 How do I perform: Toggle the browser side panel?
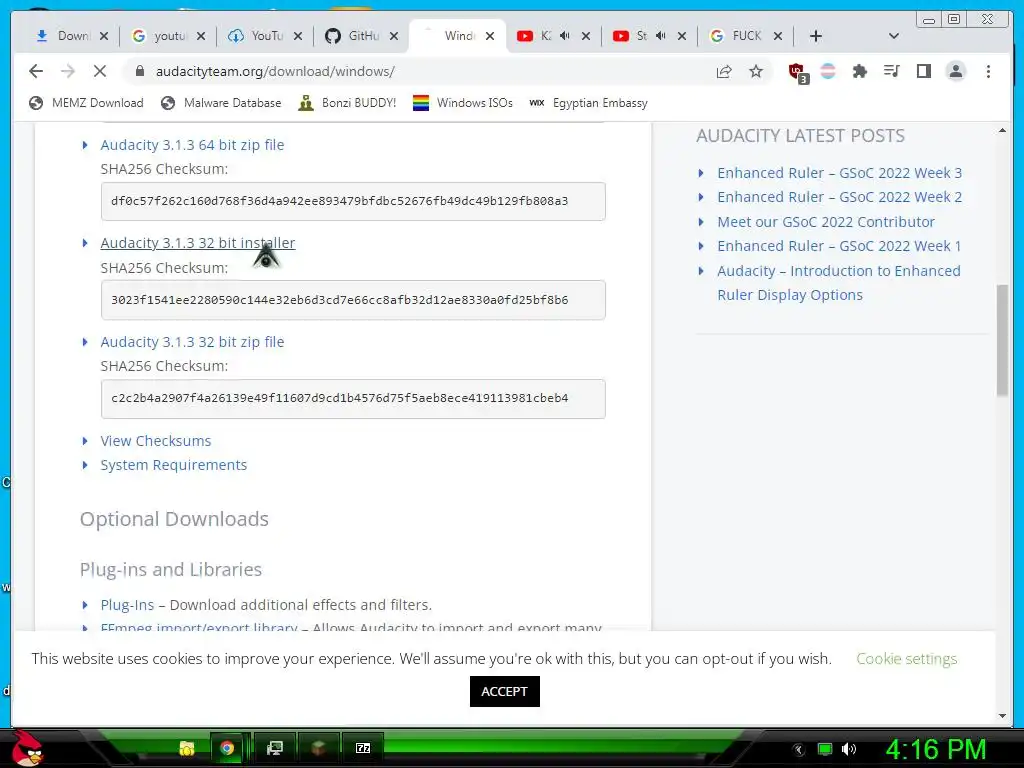(923, 71)
